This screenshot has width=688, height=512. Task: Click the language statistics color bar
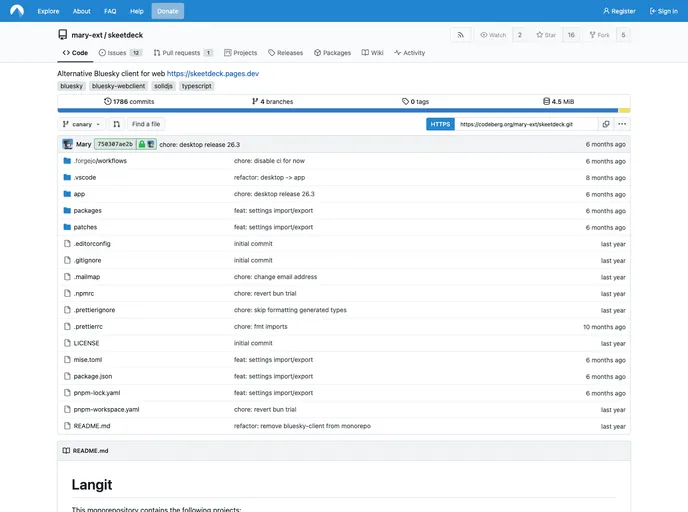[x=344, y=111]
